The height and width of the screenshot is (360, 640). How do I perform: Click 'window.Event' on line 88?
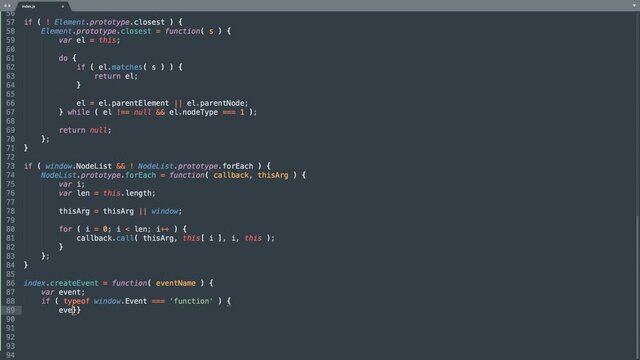pyautogui.click(x=120, y=301)
